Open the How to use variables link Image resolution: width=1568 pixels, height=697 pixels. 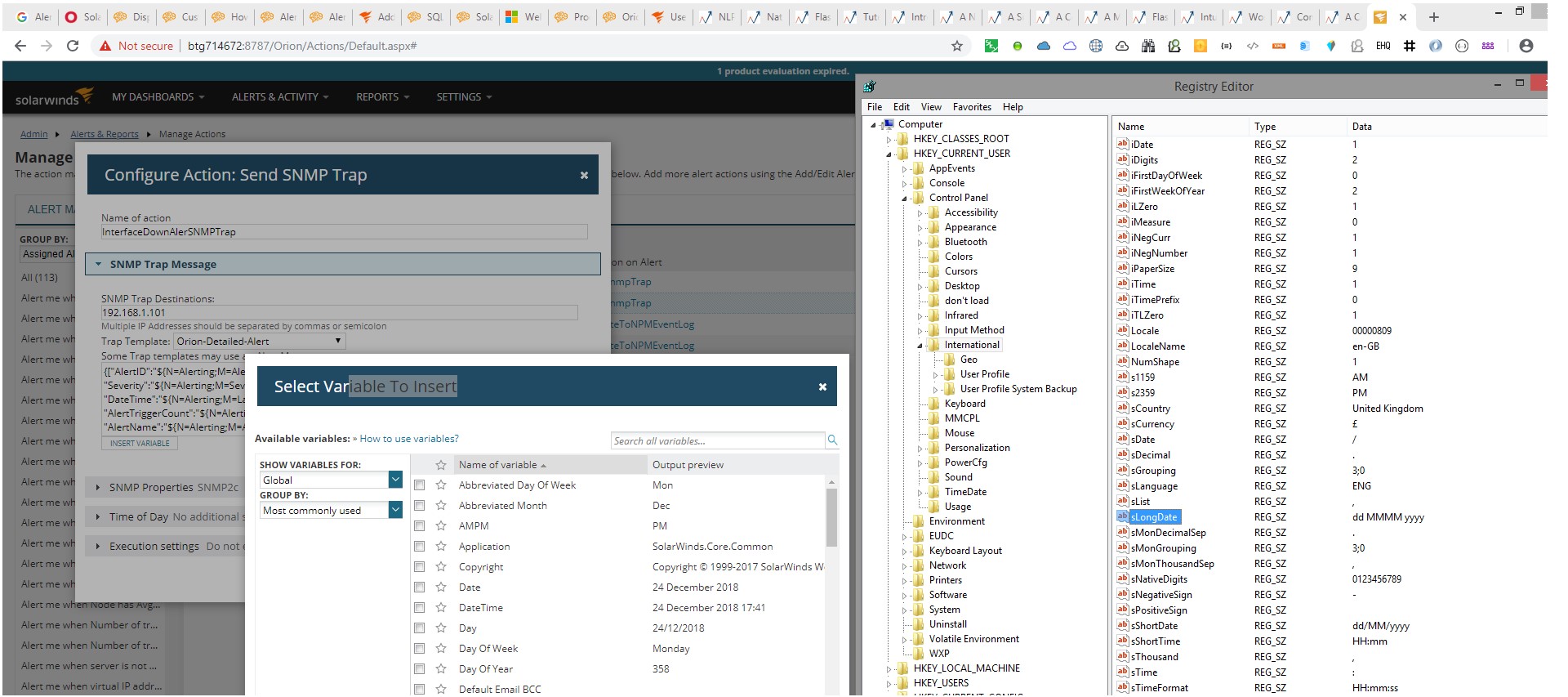point(409,439)
